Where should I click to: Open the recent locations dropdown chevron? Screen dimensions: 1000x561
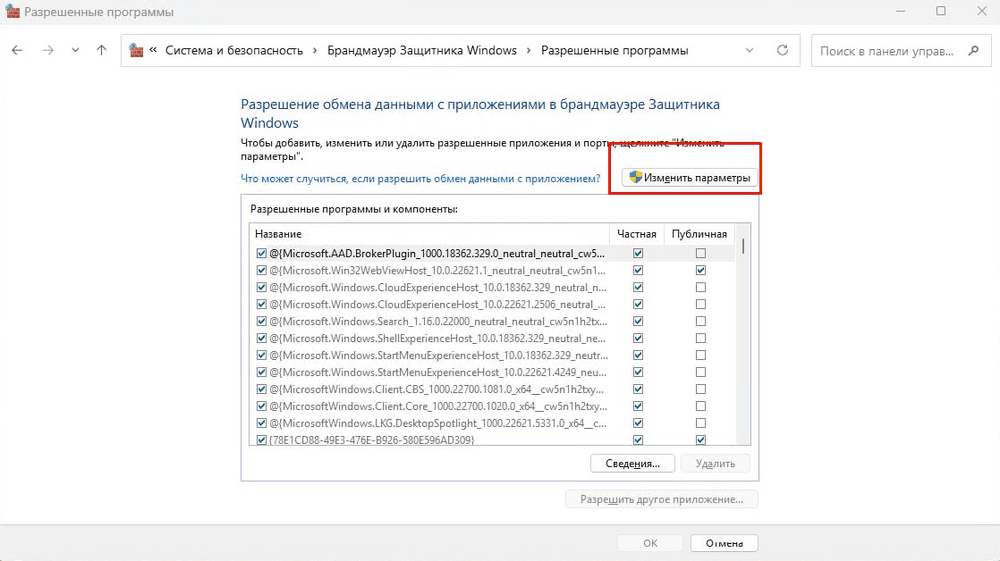click(75, 50)
